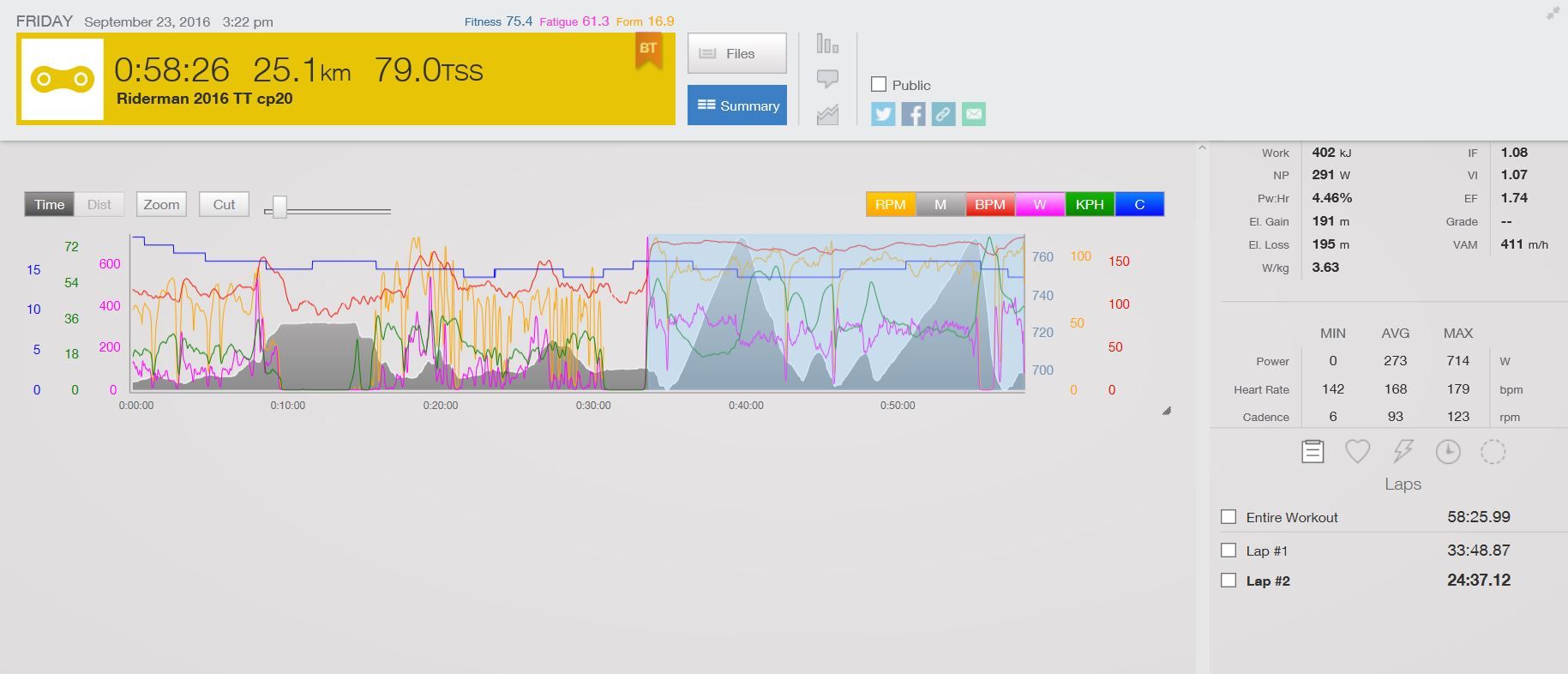Click the Lap #2 time 24:37.12
This screenshot has width=1568, height=674.
point(1479,581)
